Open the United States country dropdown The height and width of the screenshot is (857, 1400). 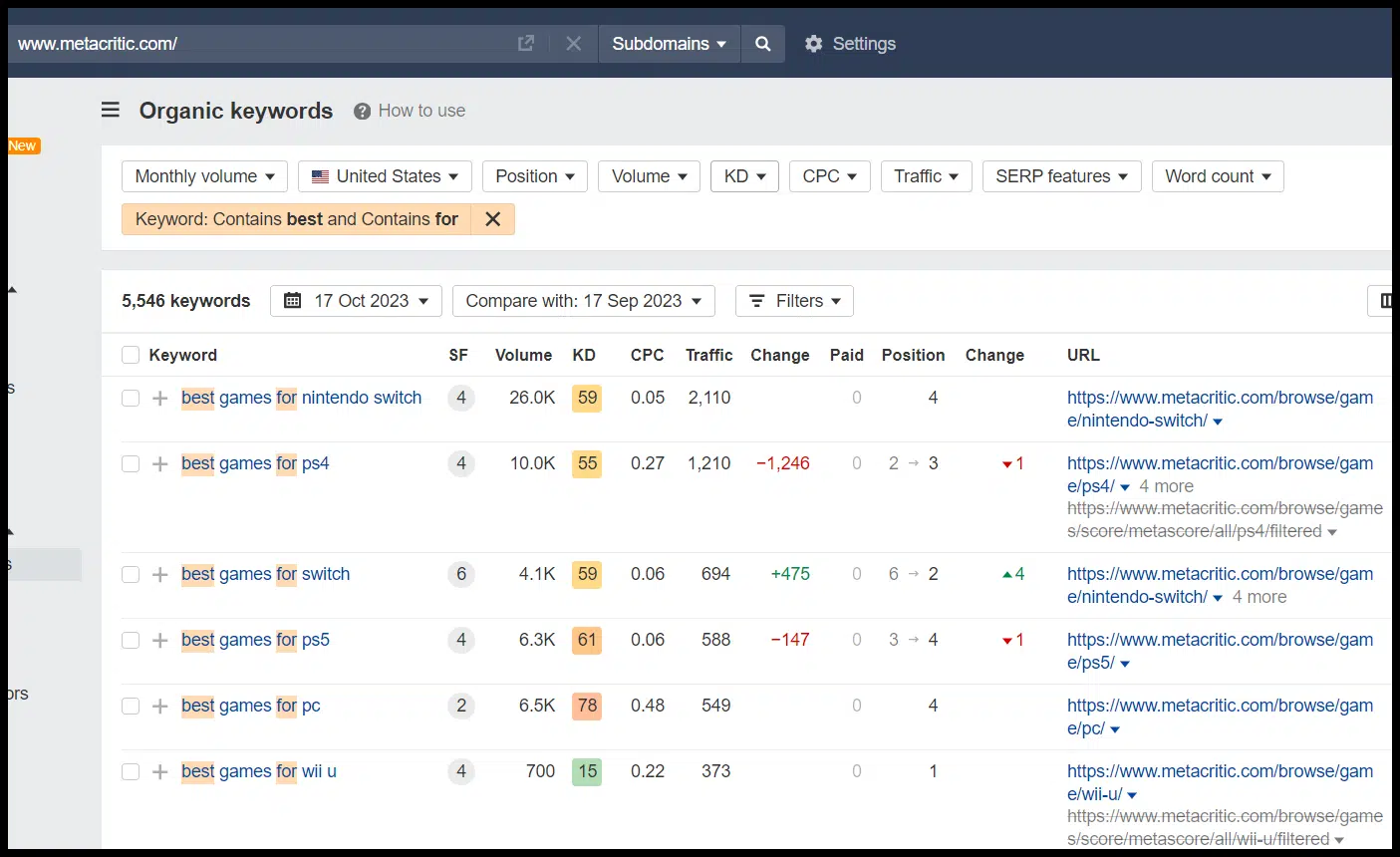[x=385, y=176]
